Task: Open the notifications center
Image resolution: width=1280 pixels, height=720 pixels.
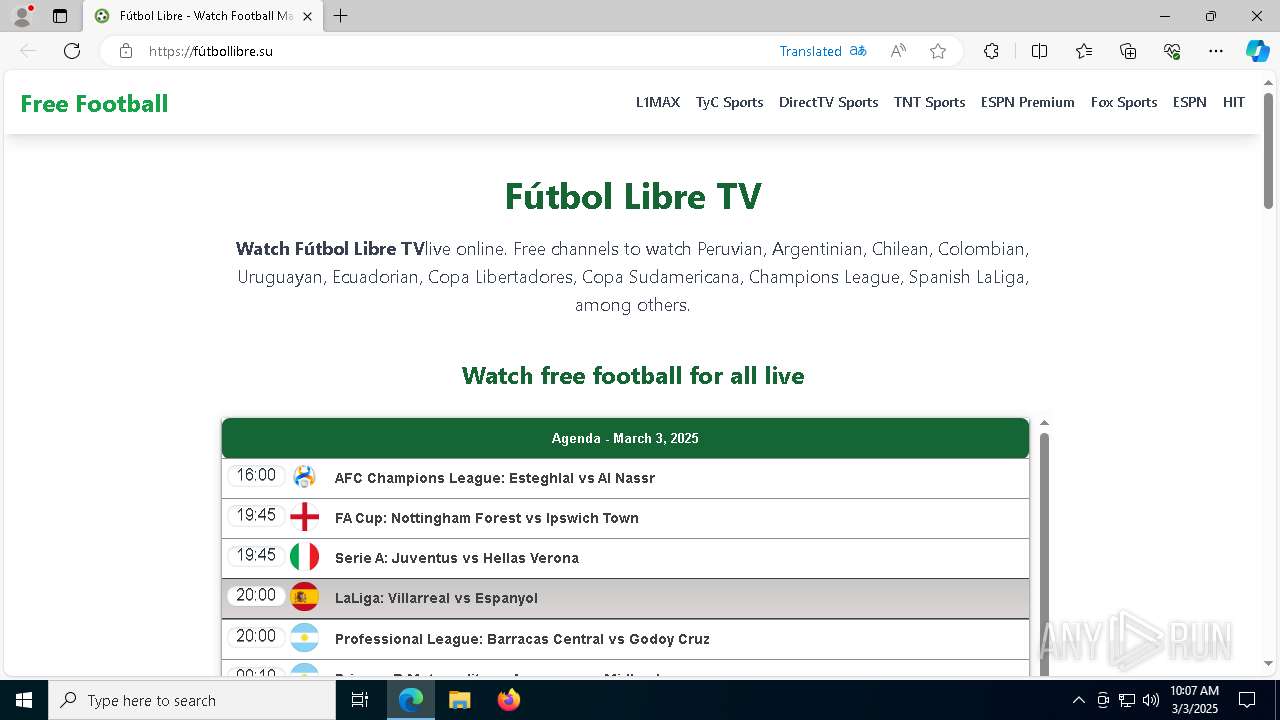Action: click(1247, 700)
